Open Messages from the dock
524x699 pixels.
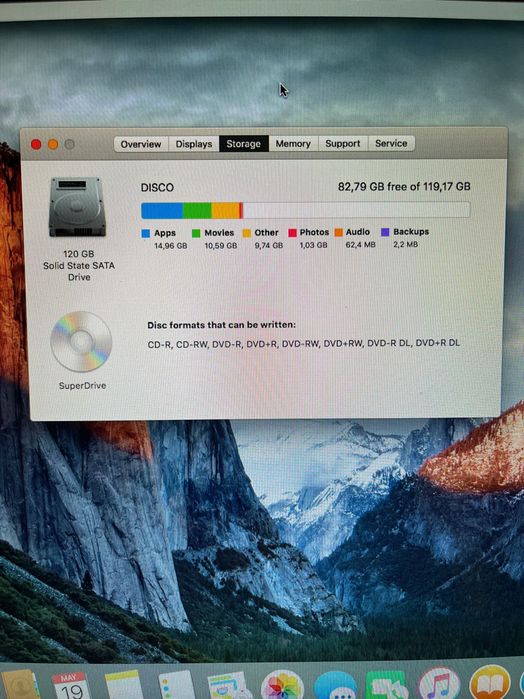(335, 686)
